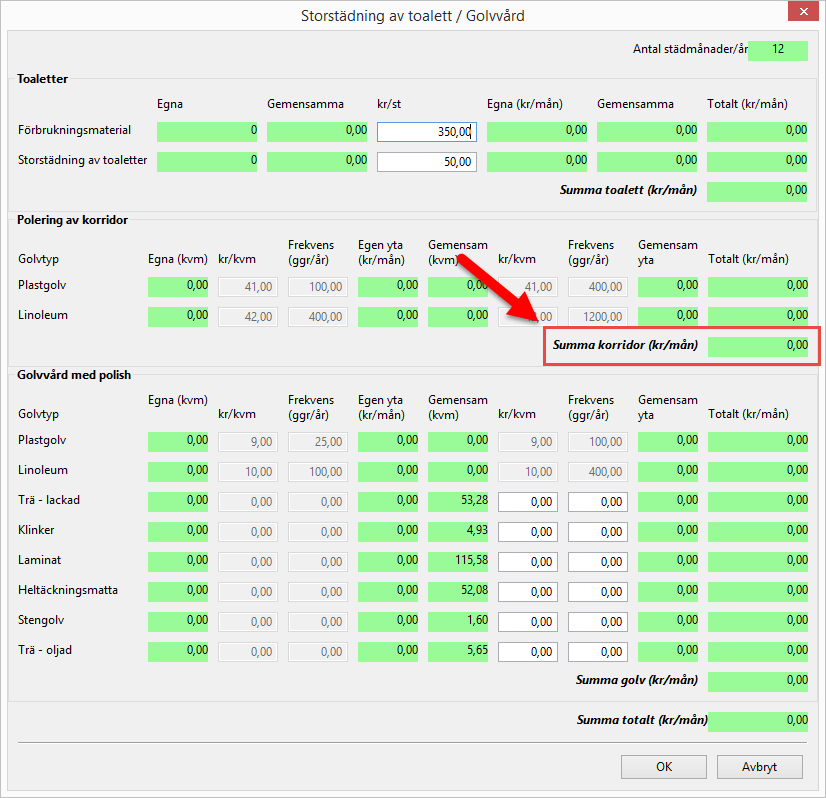Click the Summa totalt (kr/mån) value field

pyautogui.click(x=757, y=721)
